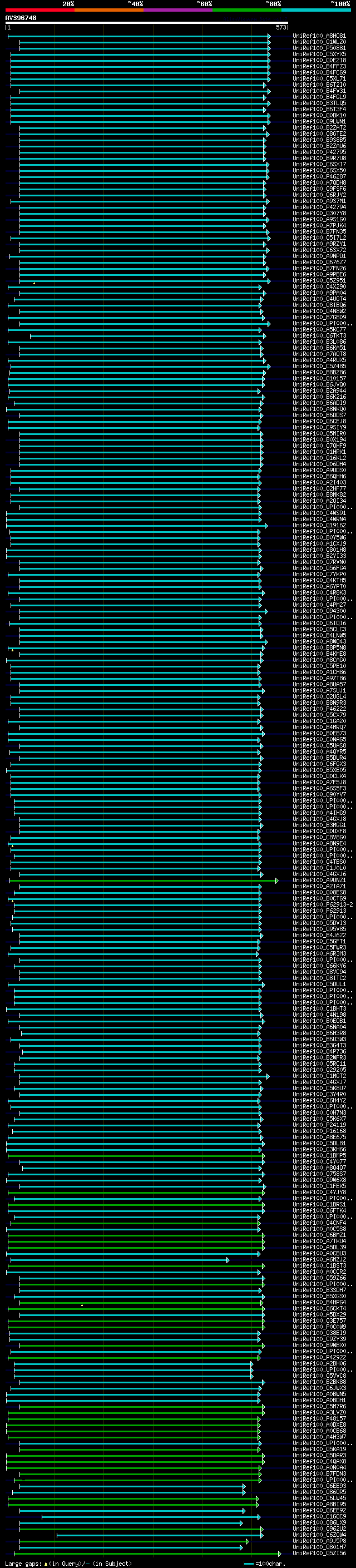The height and width of the screenshot is (1568, 356).
Task: Select the UniRef100_C4N198 label
Action: 319,1015
